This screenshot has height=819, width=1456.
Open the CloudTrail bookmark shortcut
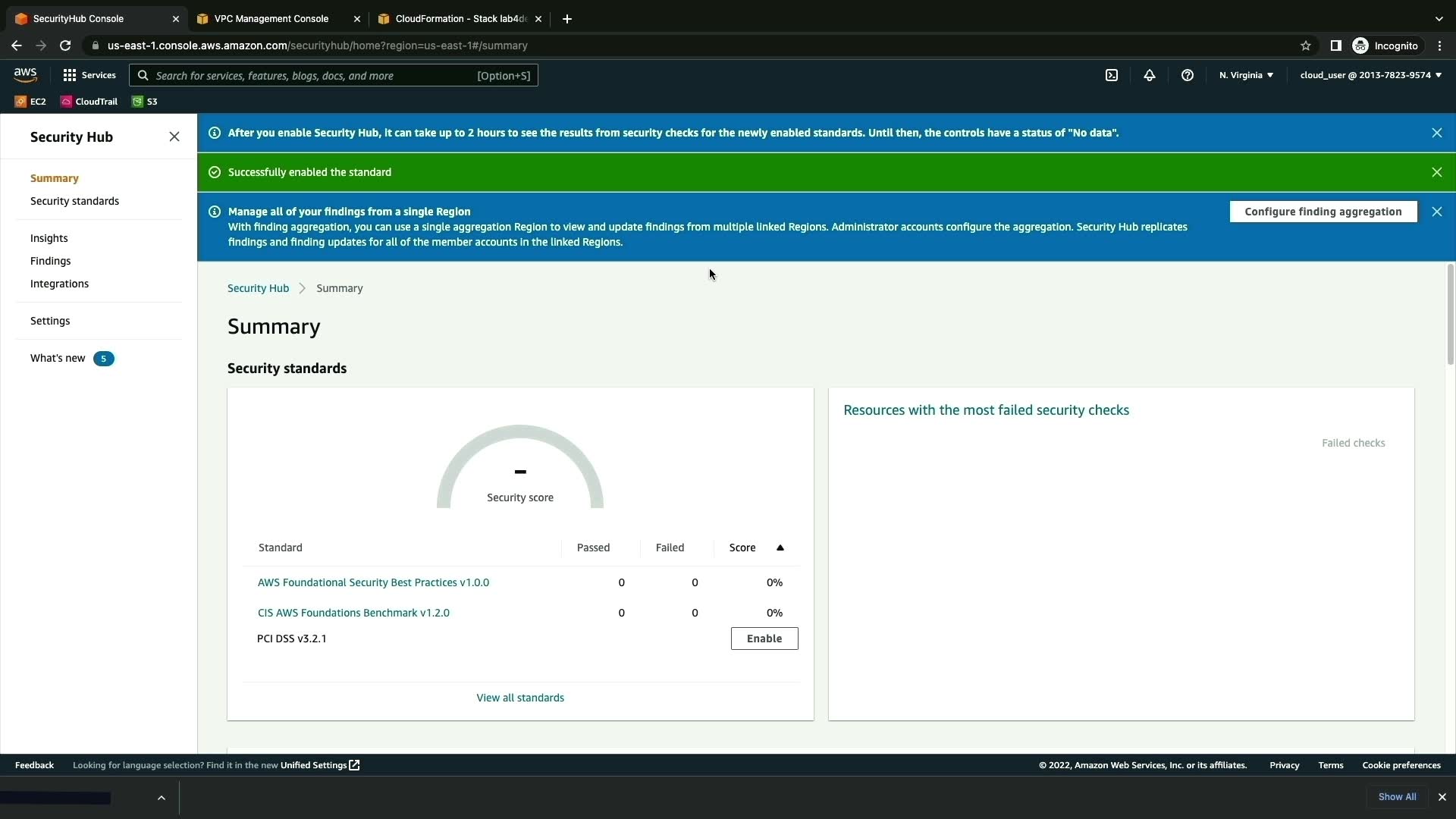[x=89, y=102]
